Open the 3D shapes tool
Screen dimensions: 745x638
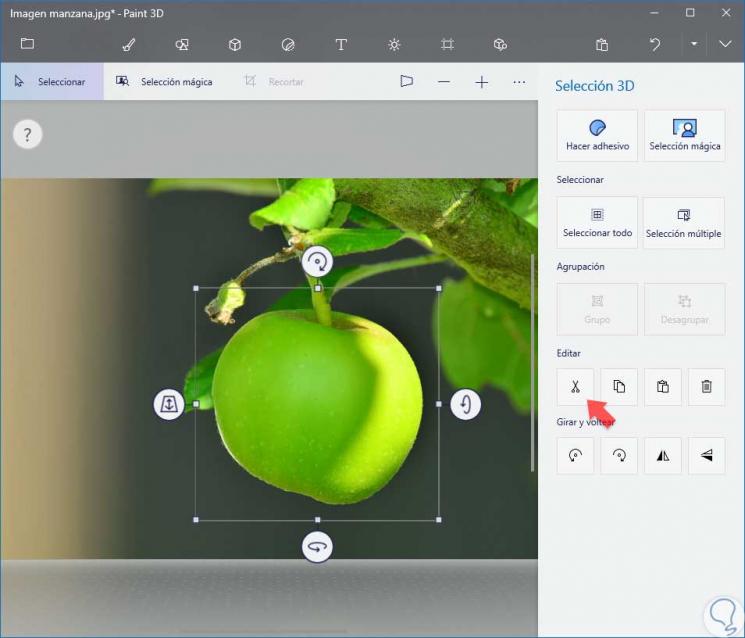pos(235,44)
